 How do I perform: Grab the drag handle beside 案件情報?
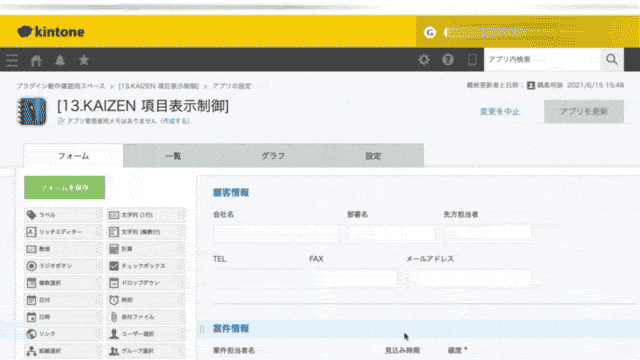click(202, 329)
